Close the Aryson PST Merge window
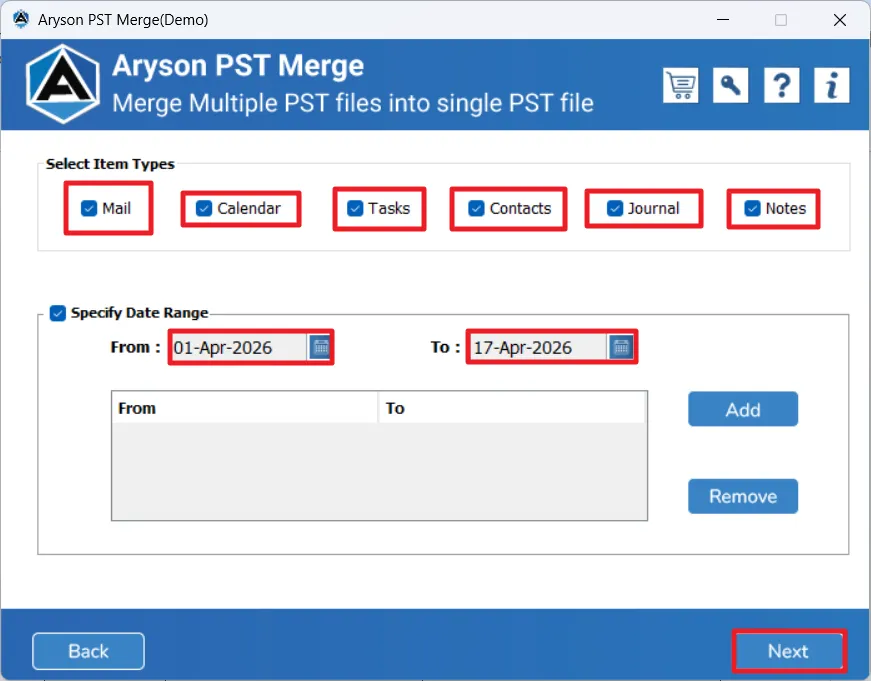This screenshot has height=681, width=871. pyautogui.click(x=840, y=20)
